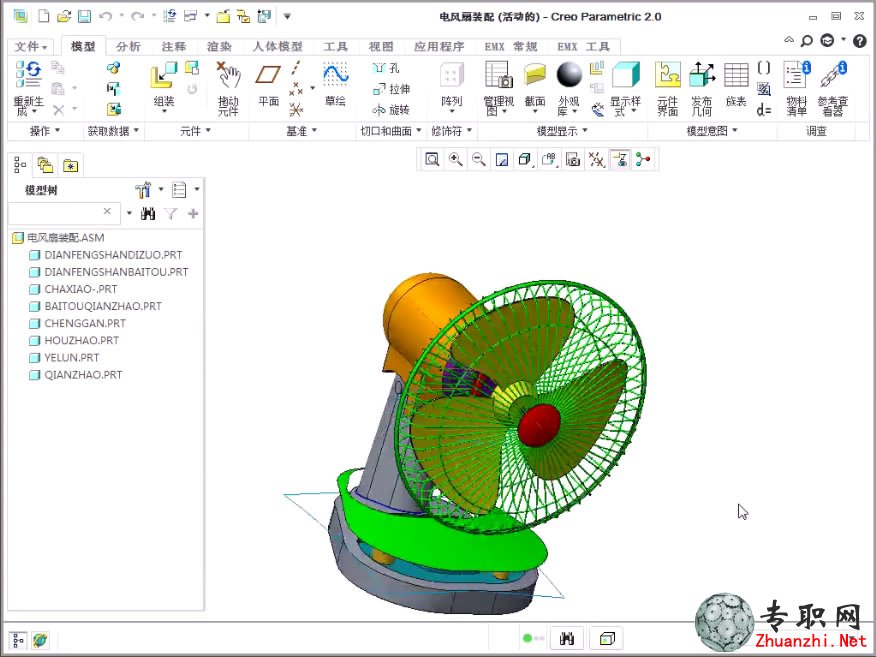Viewport: 876px width, 657px height.
Task: Expand the 操作 operations group
Action: pos(45,131)
